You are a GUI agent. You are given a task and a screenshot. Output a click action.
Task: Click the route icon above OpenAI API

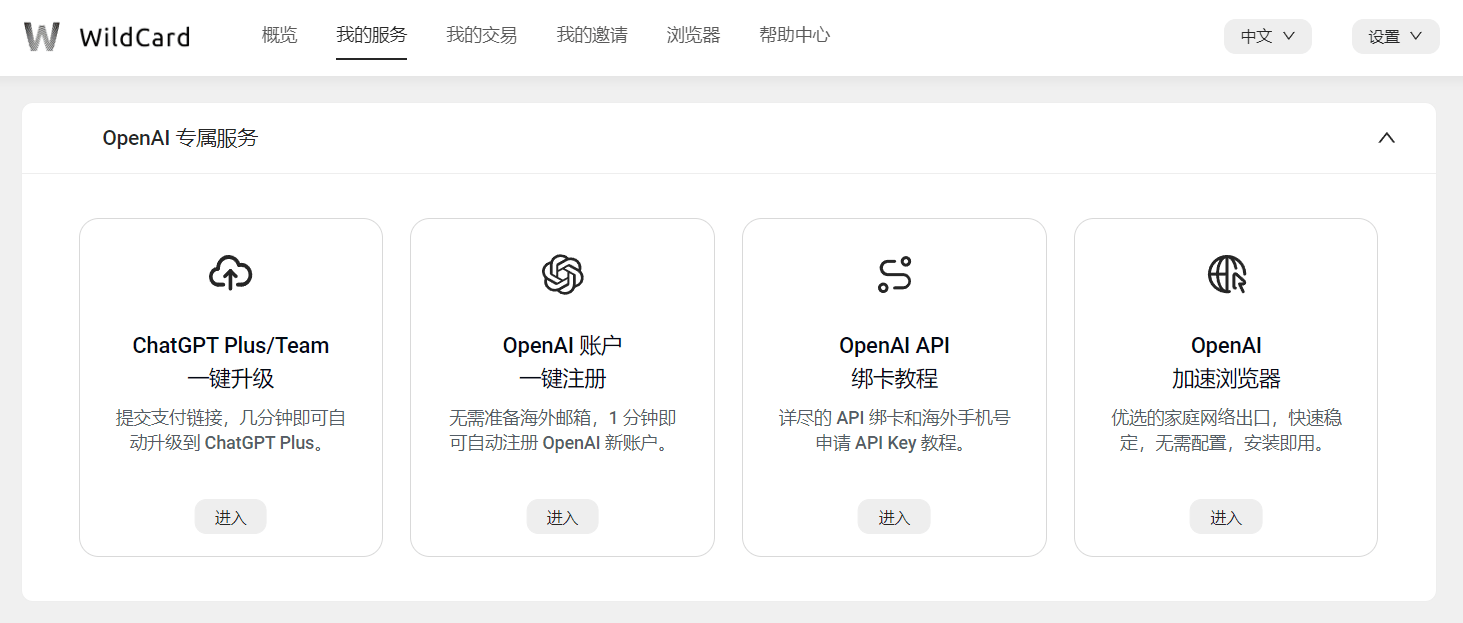pos(894,273)
